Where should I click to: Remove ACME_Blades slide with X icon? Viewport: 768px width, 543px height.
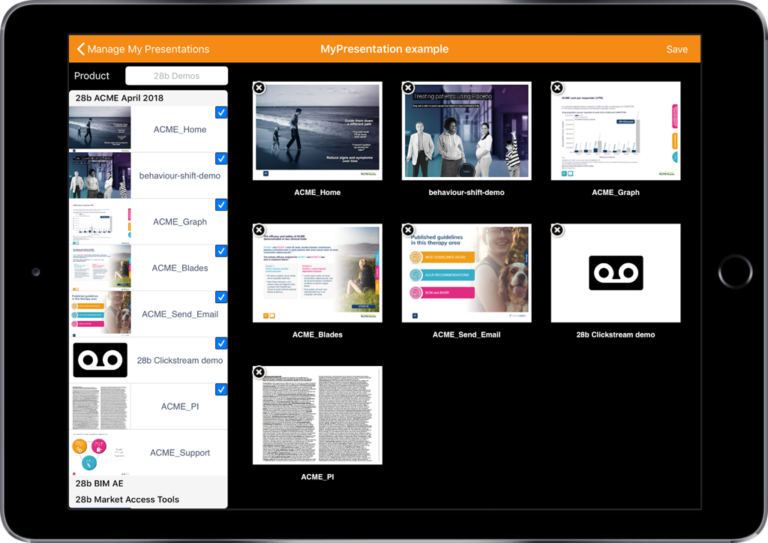[x=259, y=230]
